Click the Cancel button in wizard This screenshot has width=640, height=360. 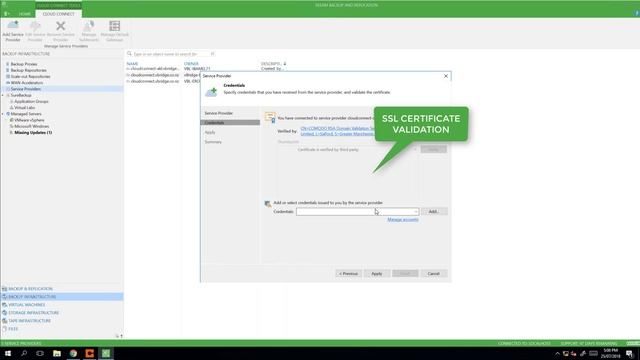433,273
